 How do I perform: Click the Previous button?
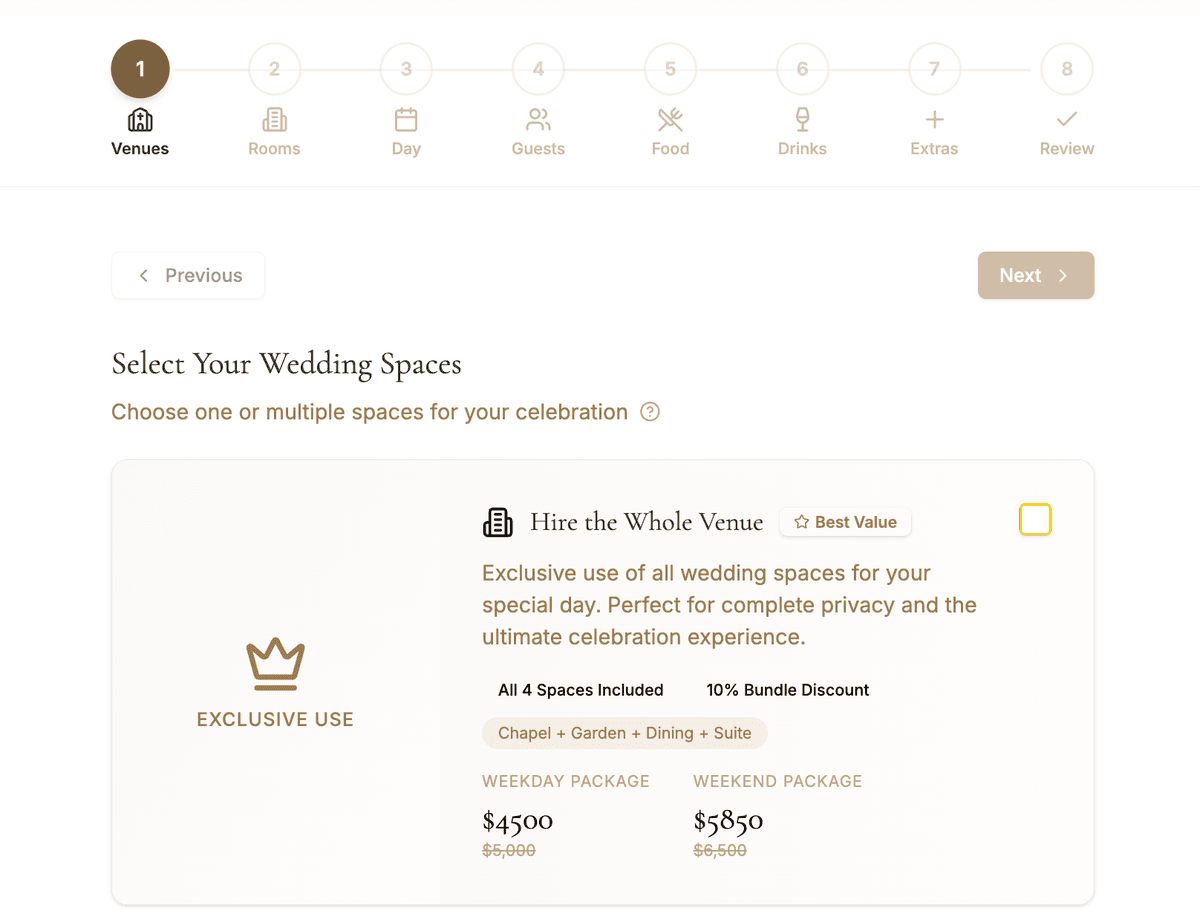[x=188, y=275]
